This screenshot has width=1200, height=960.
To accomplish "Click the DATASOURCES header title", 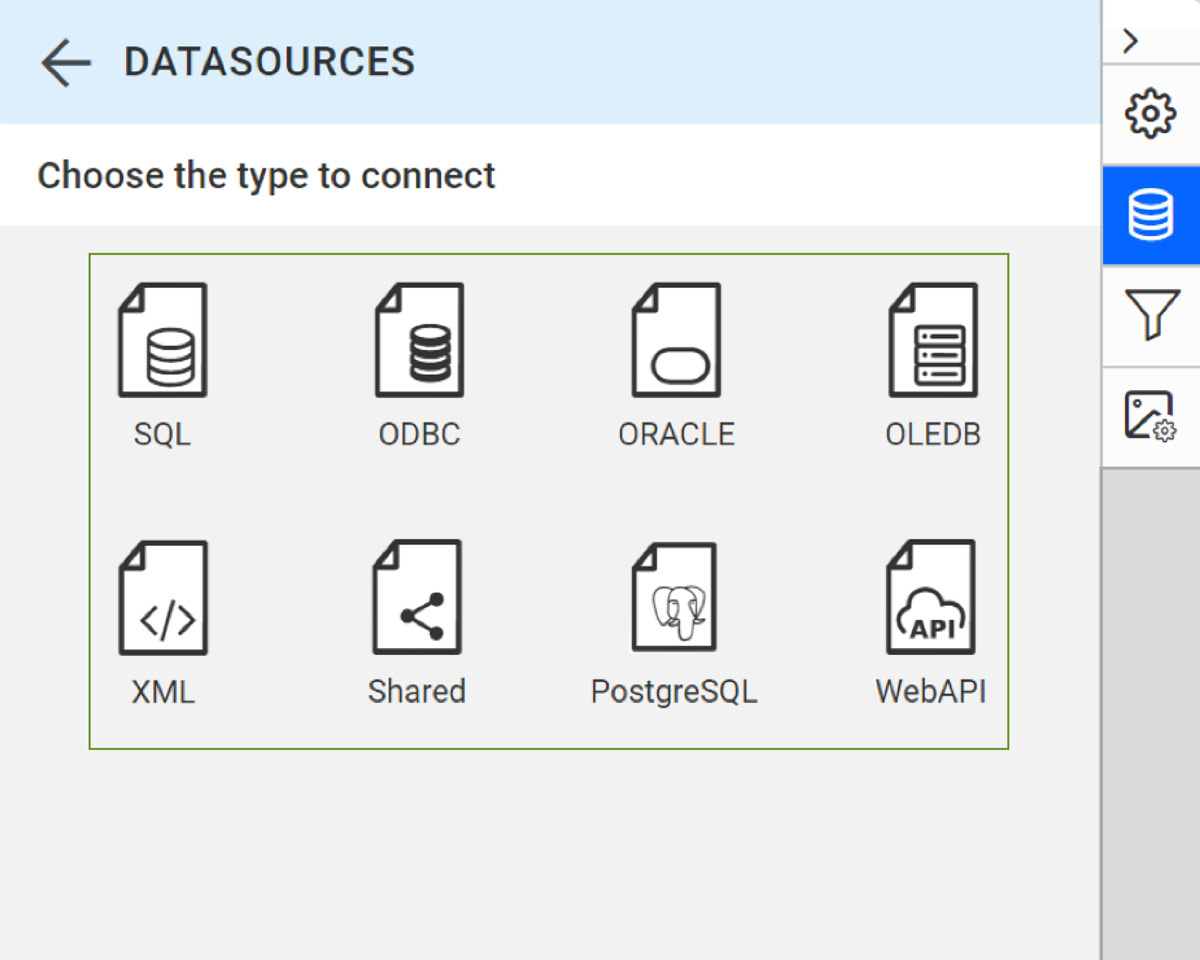I will tap(269, 62).
